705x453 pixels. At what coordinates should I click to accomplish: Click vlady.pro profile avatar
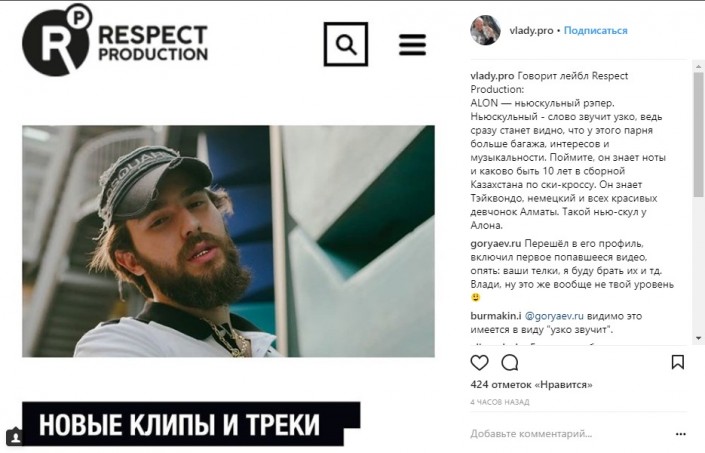point(485,30)
